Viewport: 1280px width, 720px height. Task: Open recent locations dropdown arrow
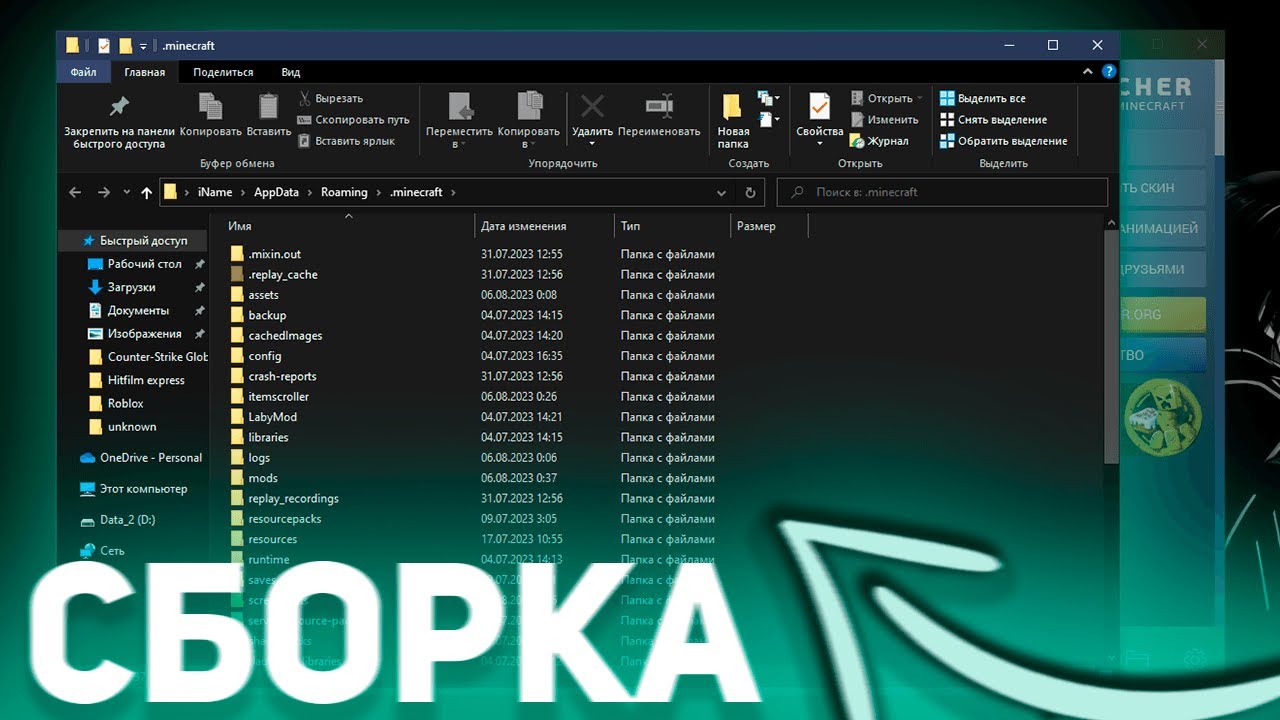point(127,192)
